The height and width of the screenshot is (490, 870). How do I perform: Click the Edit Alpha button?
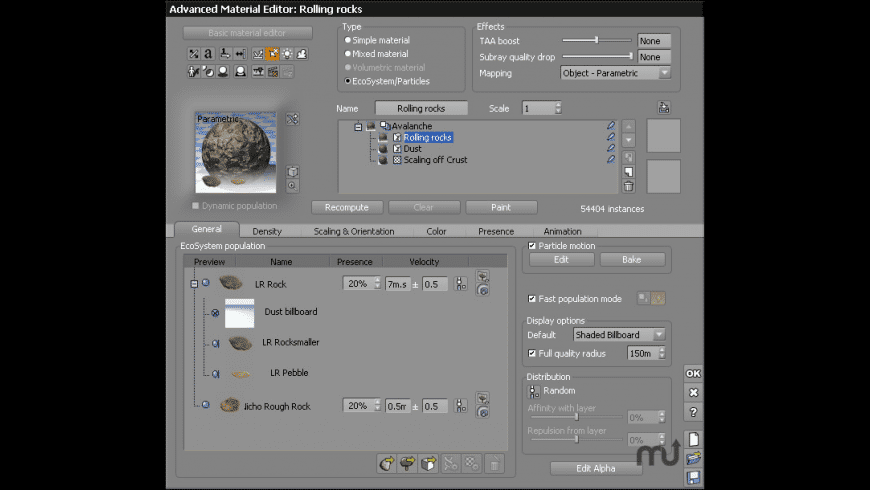(x=595, y=468)
